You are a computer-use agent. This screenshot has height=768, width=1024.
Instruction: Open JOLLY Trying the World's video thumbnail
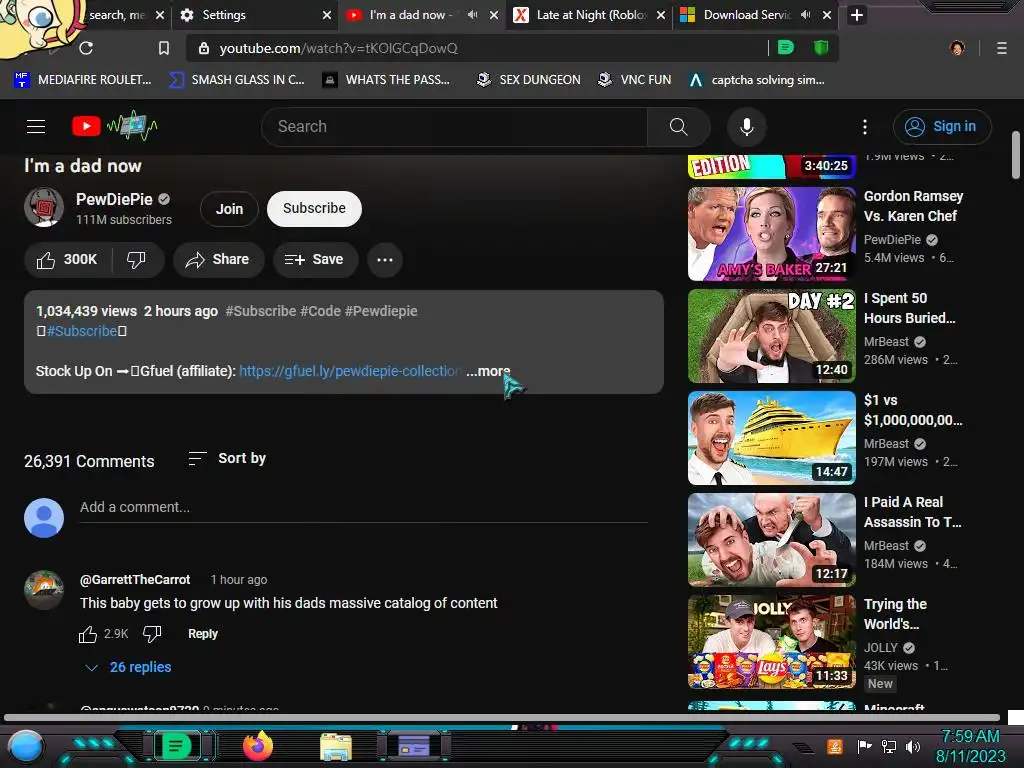[771, 641]
